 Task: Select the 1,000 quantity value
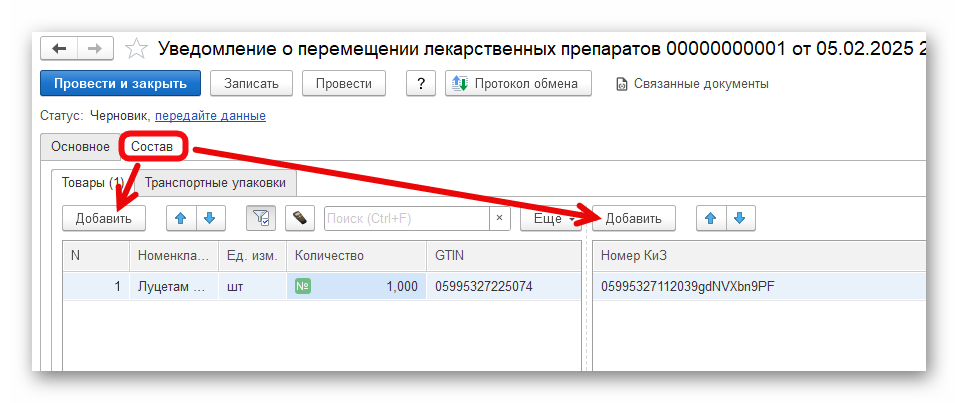(x=402, y=286)
